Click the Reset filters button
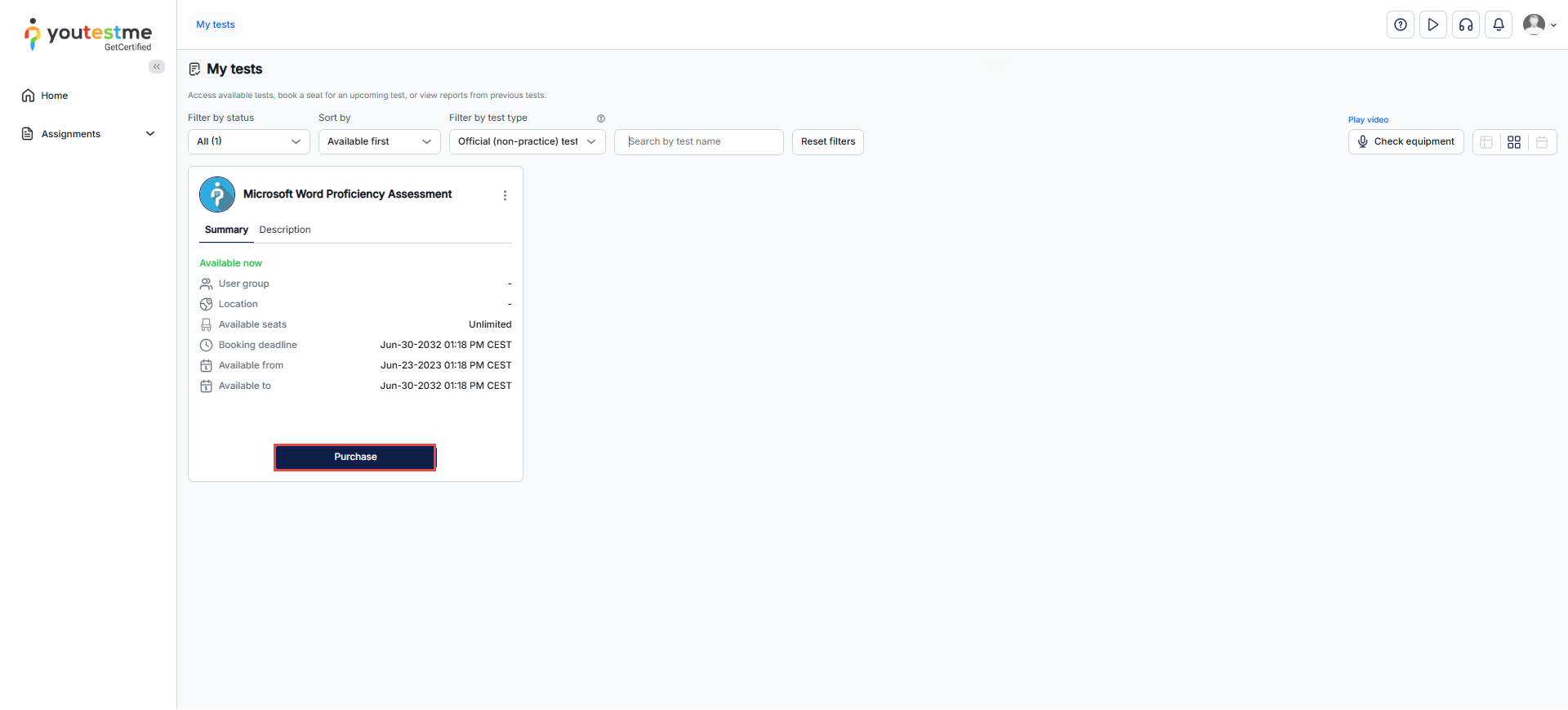Viewport: 1568px width, 710px height. [x=828, y=141]
